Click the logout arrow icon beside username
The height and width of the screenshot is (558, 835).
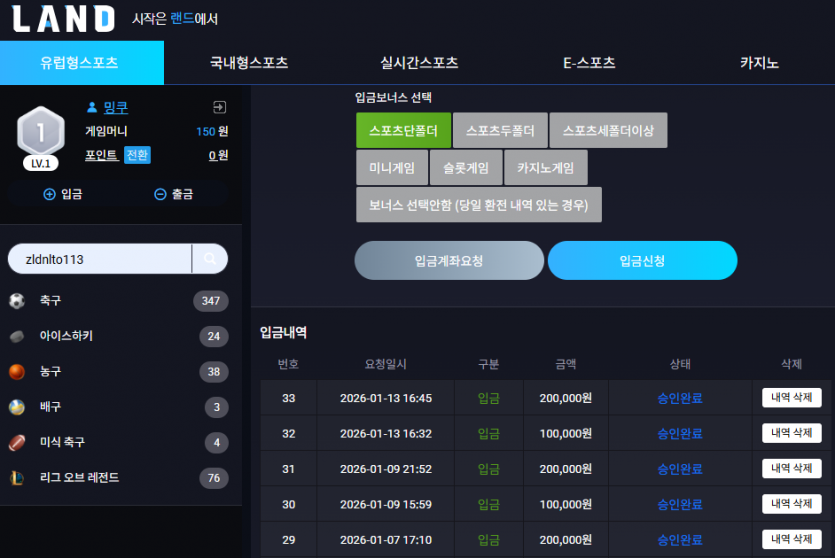[219, 107]
